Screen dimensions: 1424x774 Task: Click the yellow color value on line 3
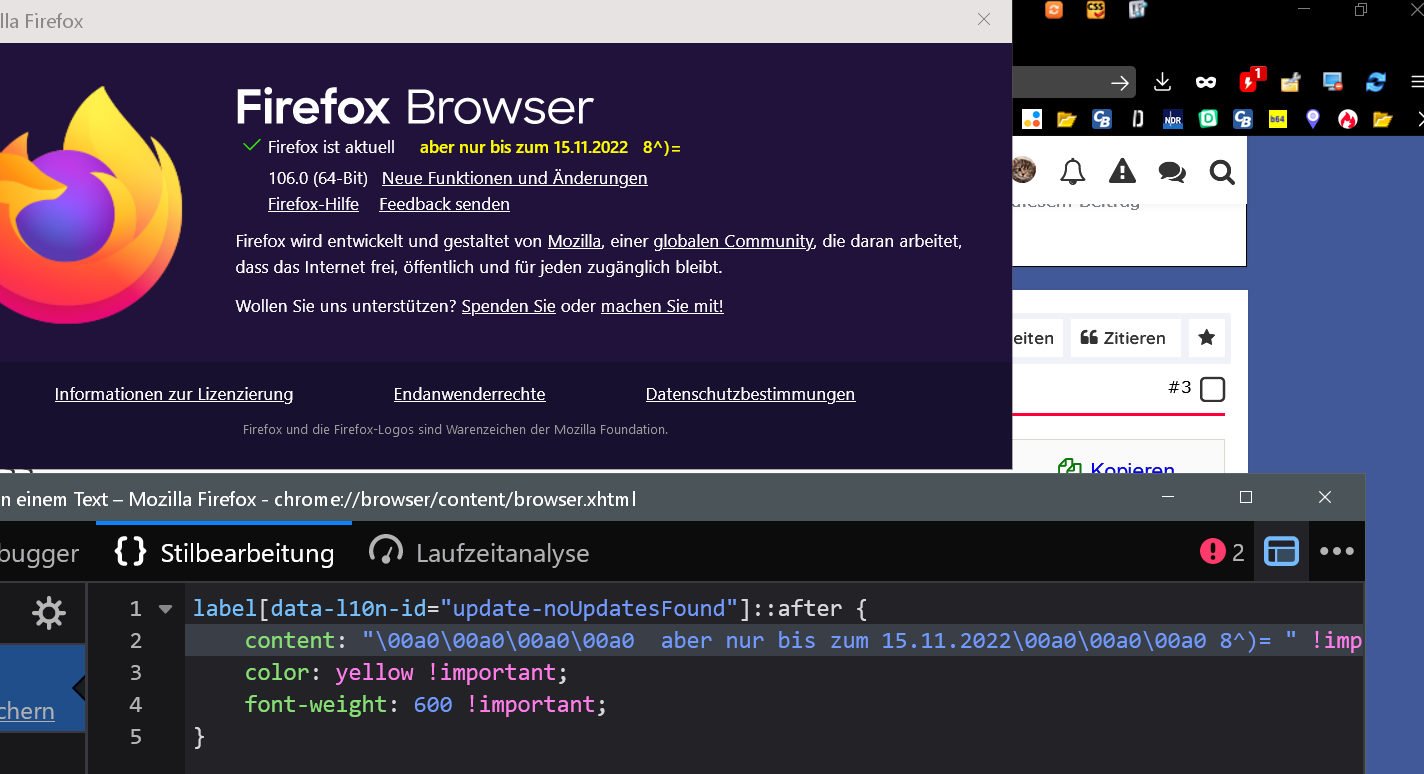click(x=375, y=672)
